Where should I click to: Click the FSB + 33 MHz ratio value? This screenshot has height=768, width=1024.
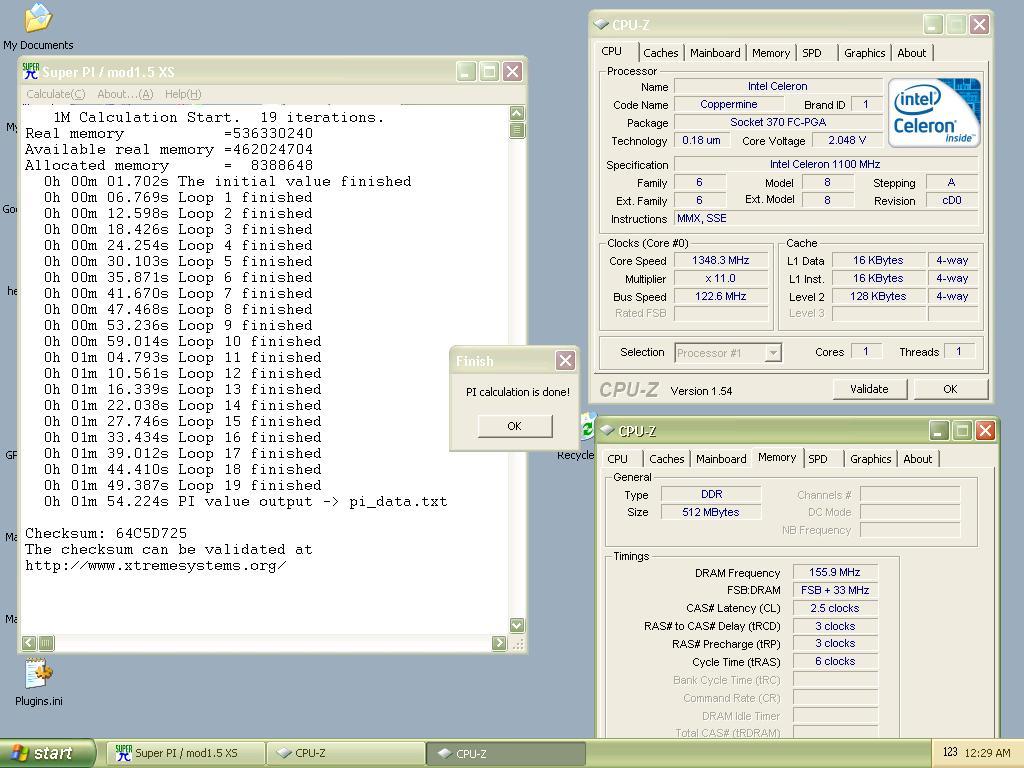[x=835, y=590]
